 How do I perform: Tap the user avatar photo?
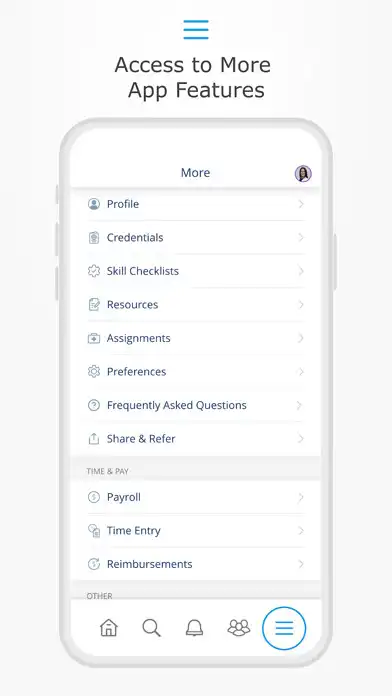coord(303,174)
